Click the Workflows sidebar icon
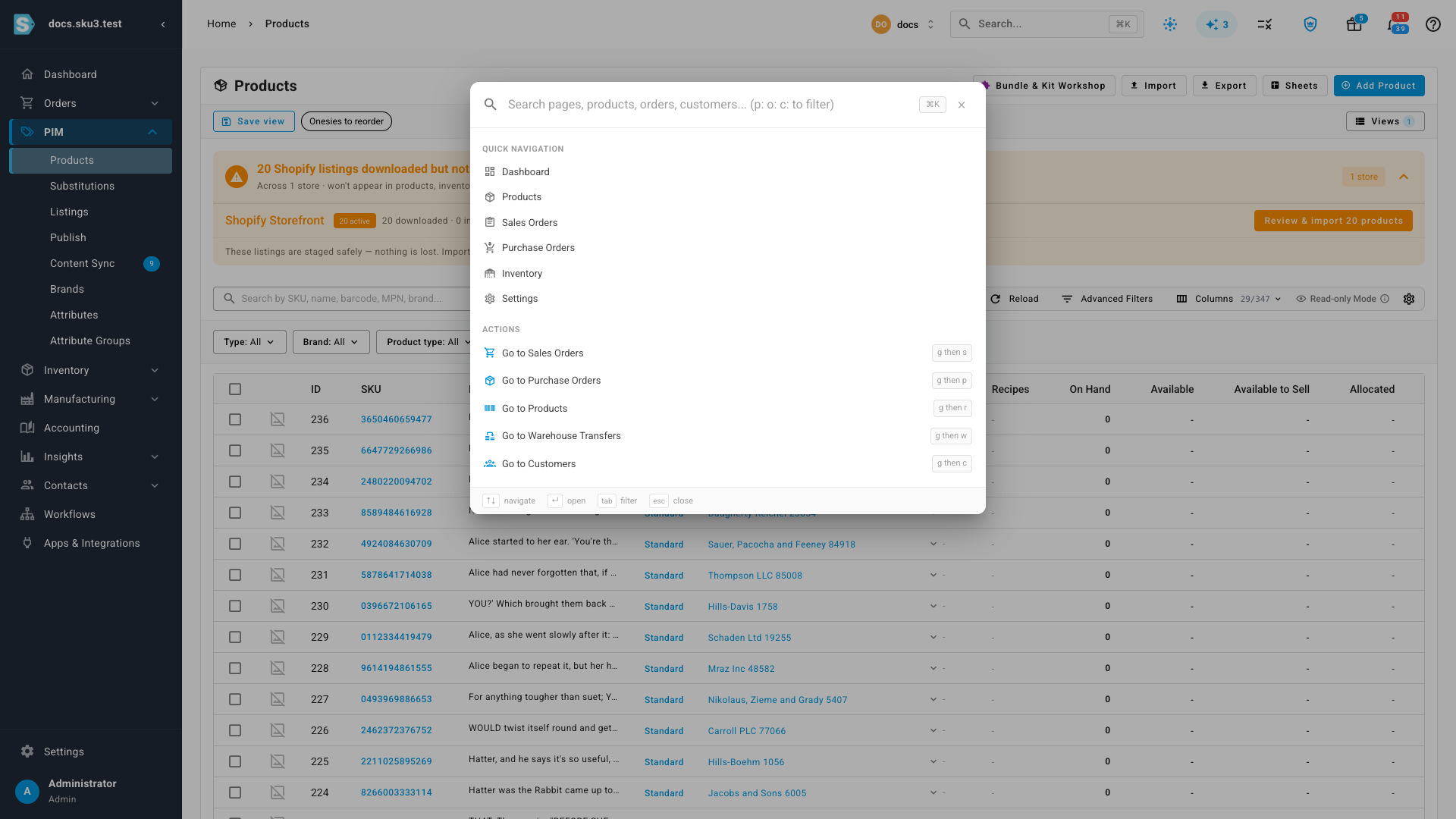This screenshot has height=819, width=1456. (27, 514)
